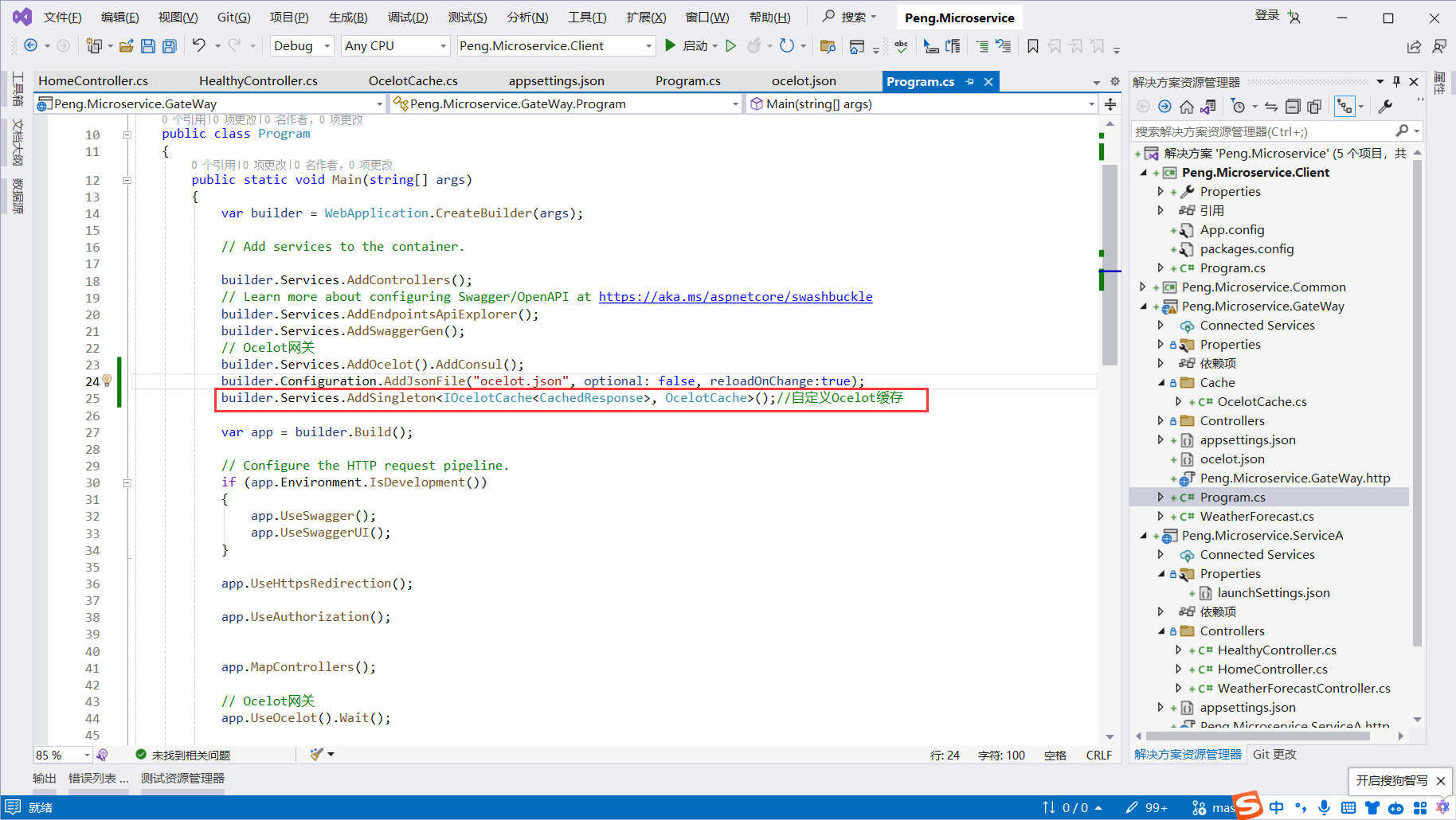The width and height of the screenshot is (1456, 820).
Task: Switch to the Git 更改 panel tab
Action: [x=1274, y=755]
